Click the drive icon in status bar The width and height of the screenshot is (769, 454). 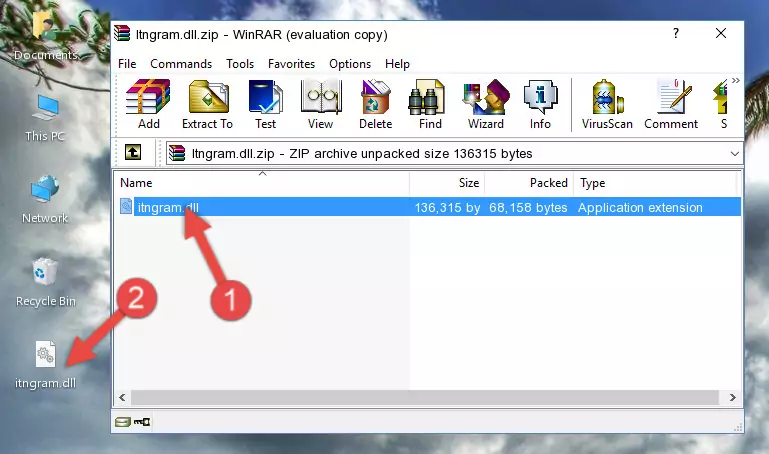coord(123,422)
